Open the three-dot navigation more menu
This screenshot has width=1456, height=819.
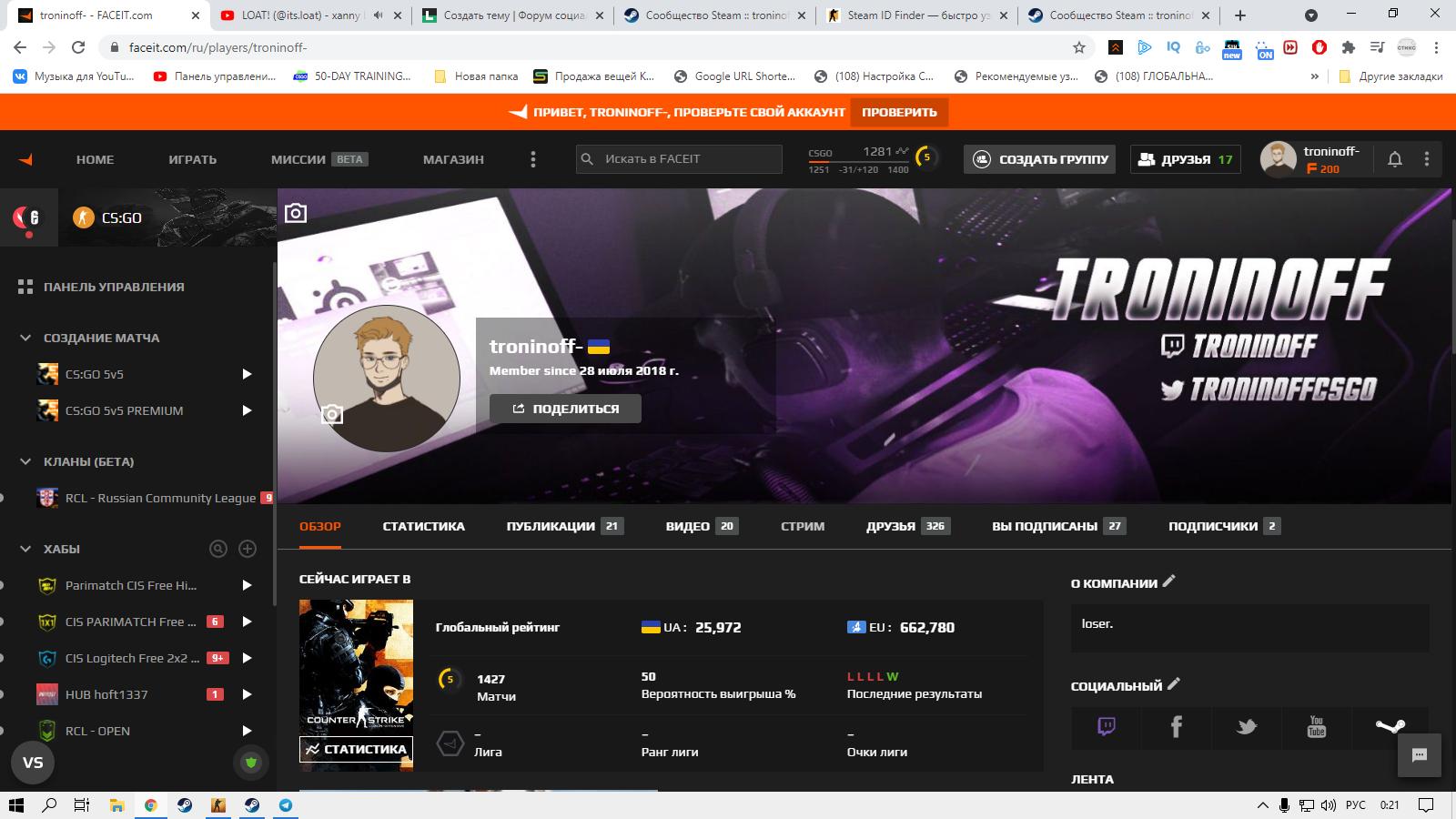point(533,159)
